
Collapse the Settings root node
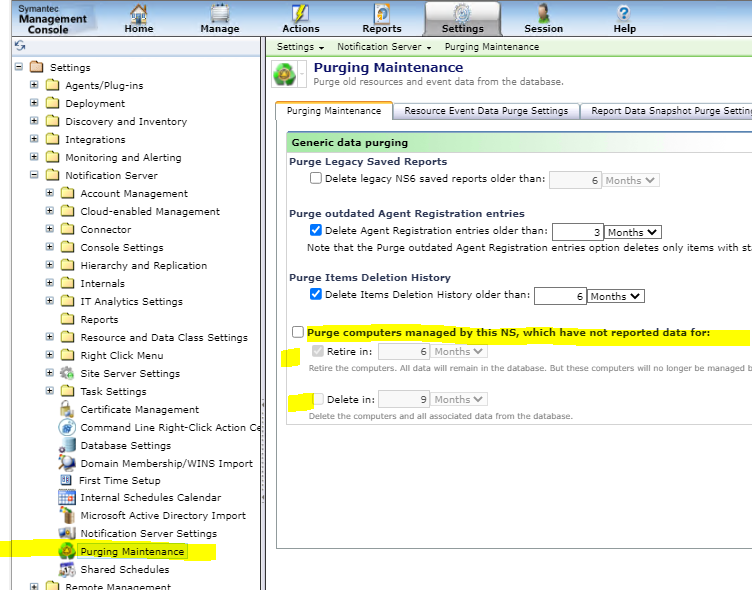19,67
